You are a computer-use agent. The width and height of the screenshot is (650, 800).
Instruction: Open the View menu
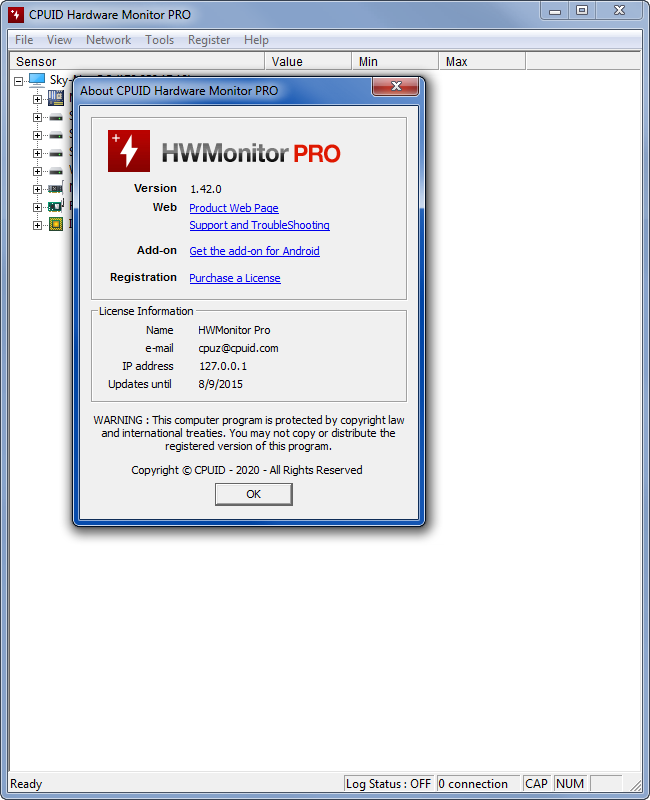tap(59, 40)
